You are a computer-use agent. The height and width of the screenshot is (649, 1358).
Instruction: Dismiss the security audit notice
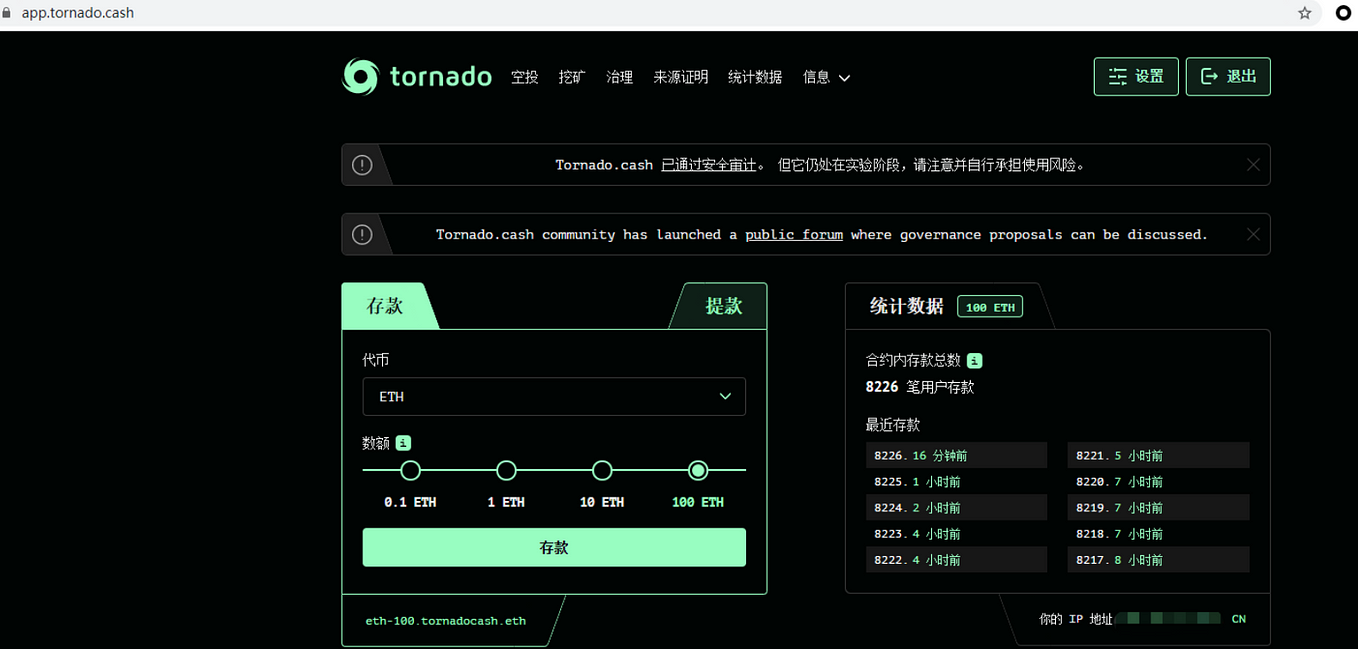(1253, 165)
